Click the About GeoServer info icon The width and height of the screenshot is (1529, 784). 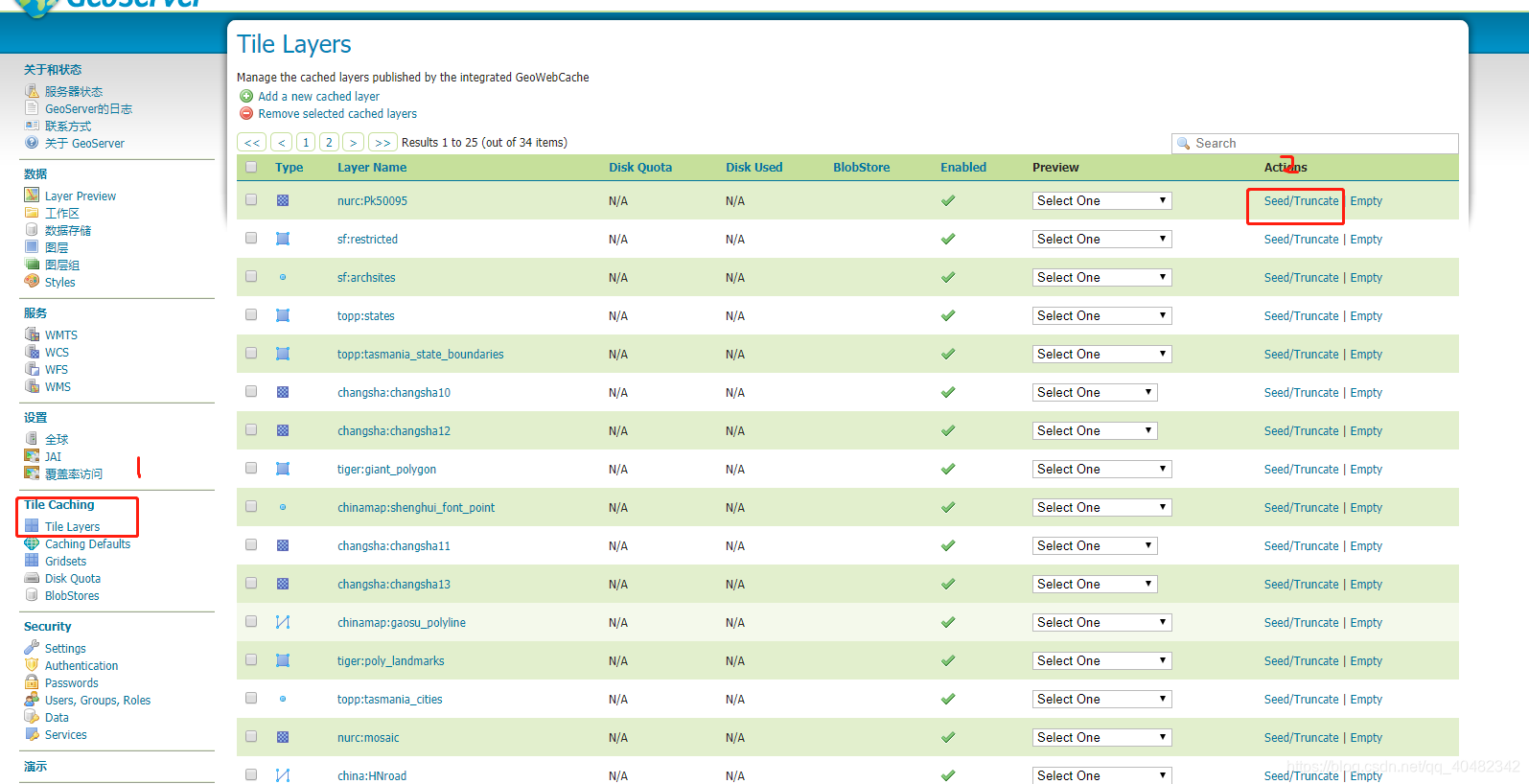click(x=32, y=143)
